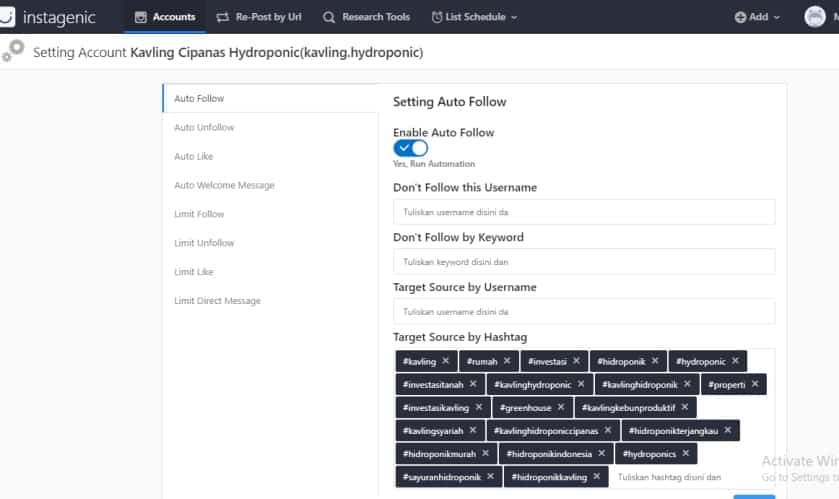Open Auto Welcome Message settings
The image size is (839, 499).
point(224,185)
